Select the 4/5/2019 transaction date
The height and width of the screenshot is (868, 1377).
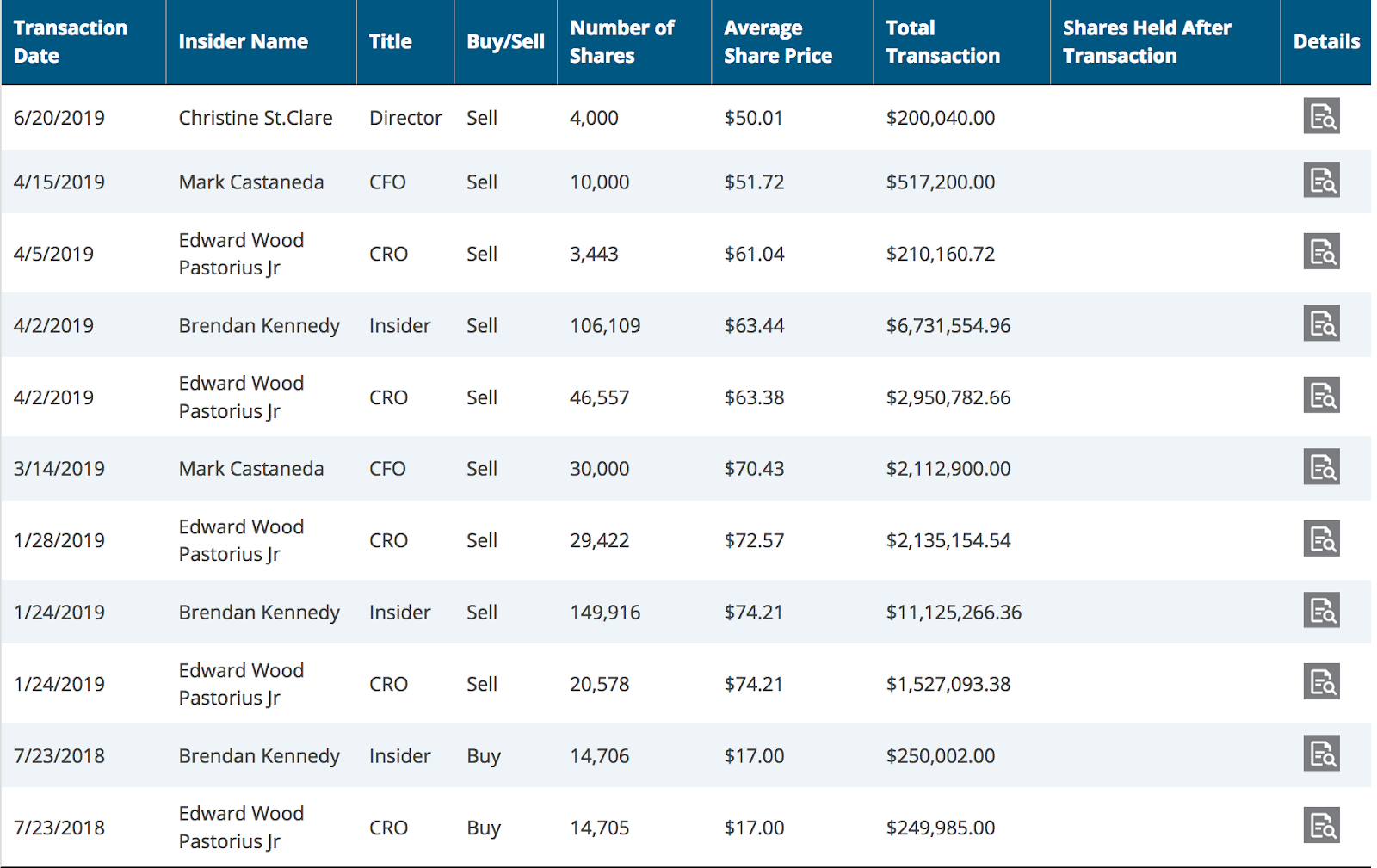[53, 254]
